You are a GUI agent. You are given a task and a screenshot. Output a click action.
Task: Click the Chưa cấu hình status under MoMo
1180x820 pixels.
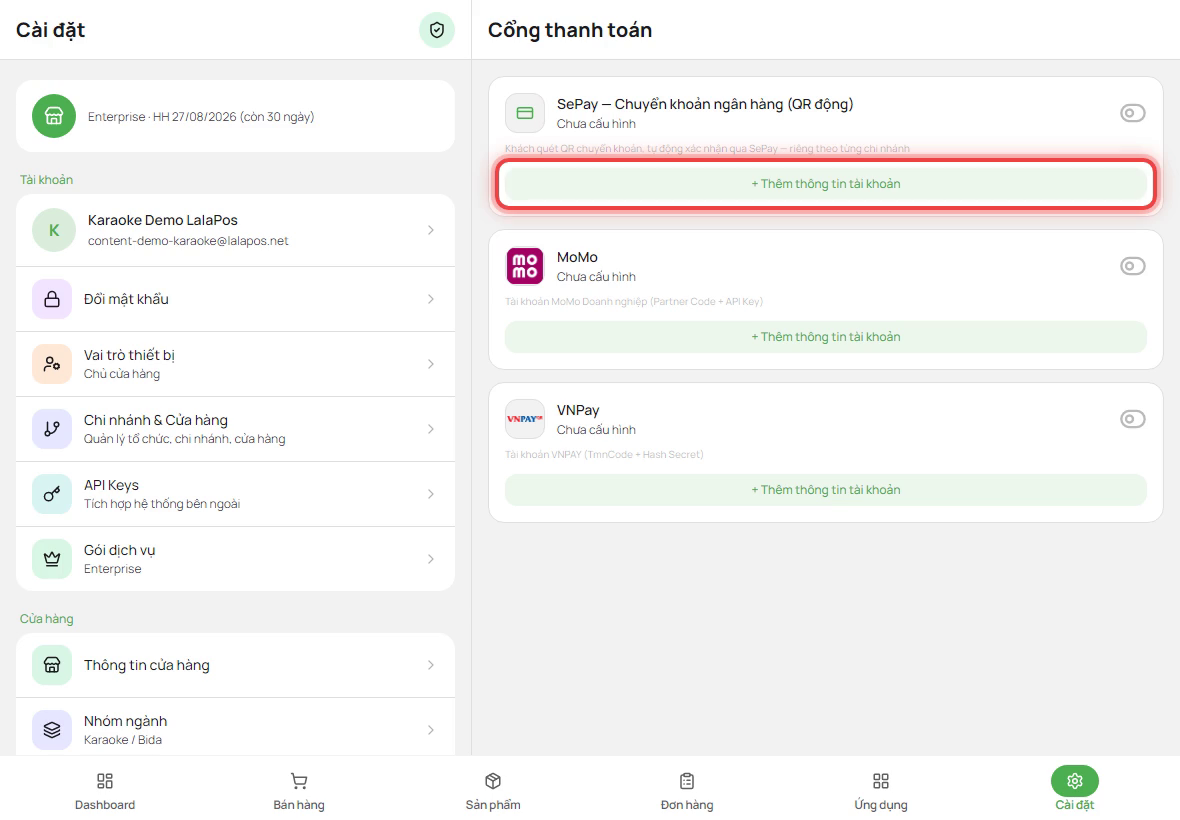click(x=596, y=277)
